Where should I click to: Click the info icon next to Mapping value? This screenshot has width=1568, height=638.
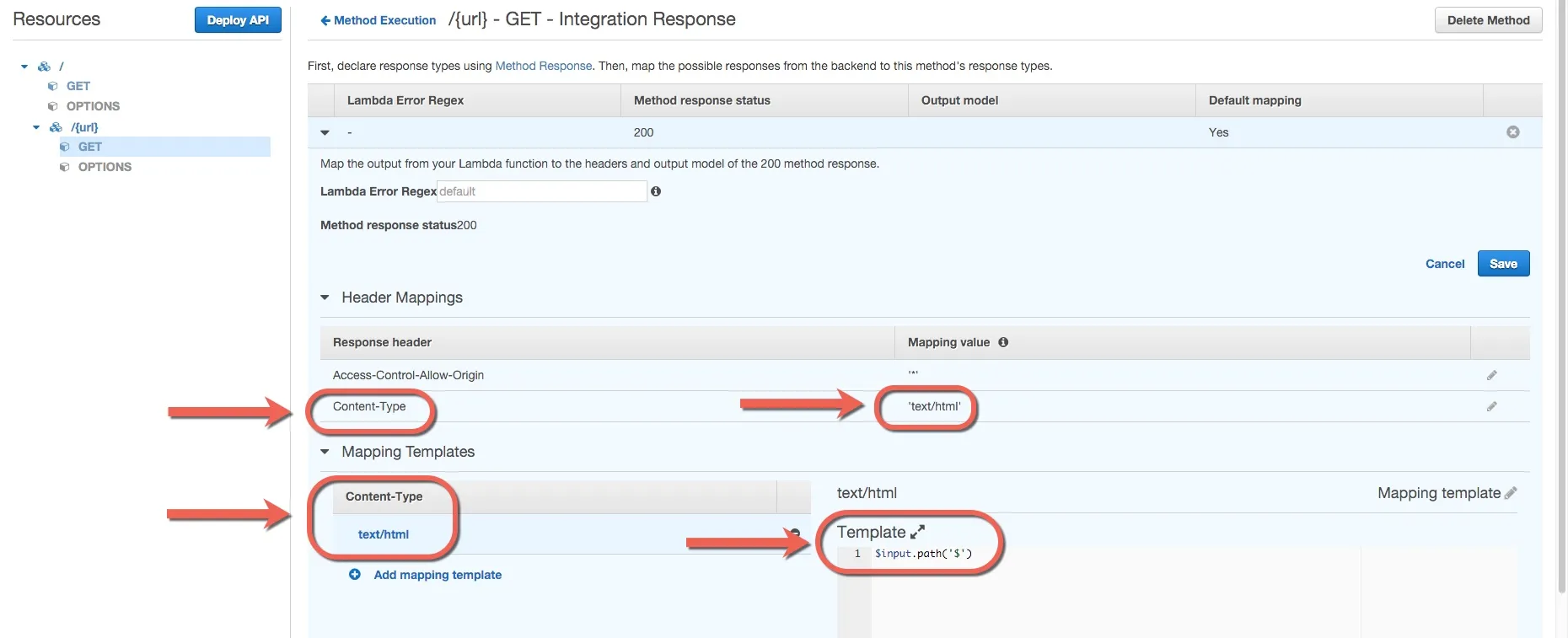(1003, 342)
